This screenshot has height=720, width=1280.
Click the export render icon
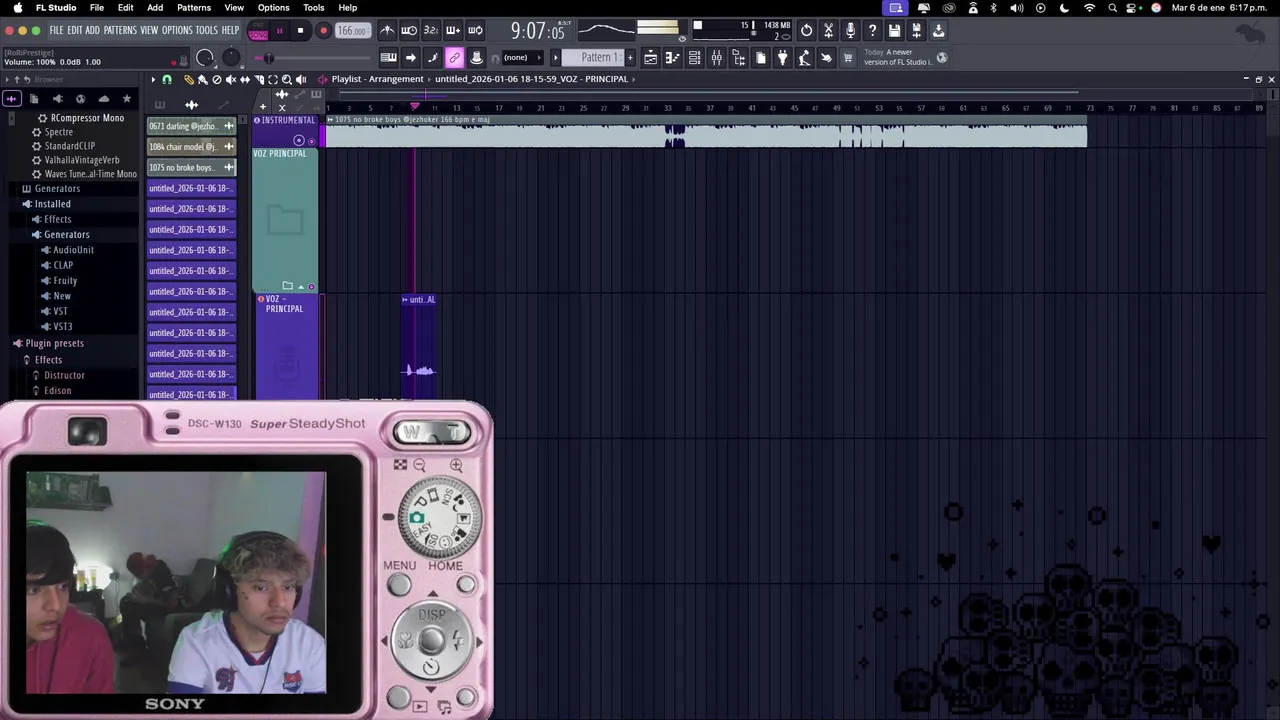click(x=916, y=31)
